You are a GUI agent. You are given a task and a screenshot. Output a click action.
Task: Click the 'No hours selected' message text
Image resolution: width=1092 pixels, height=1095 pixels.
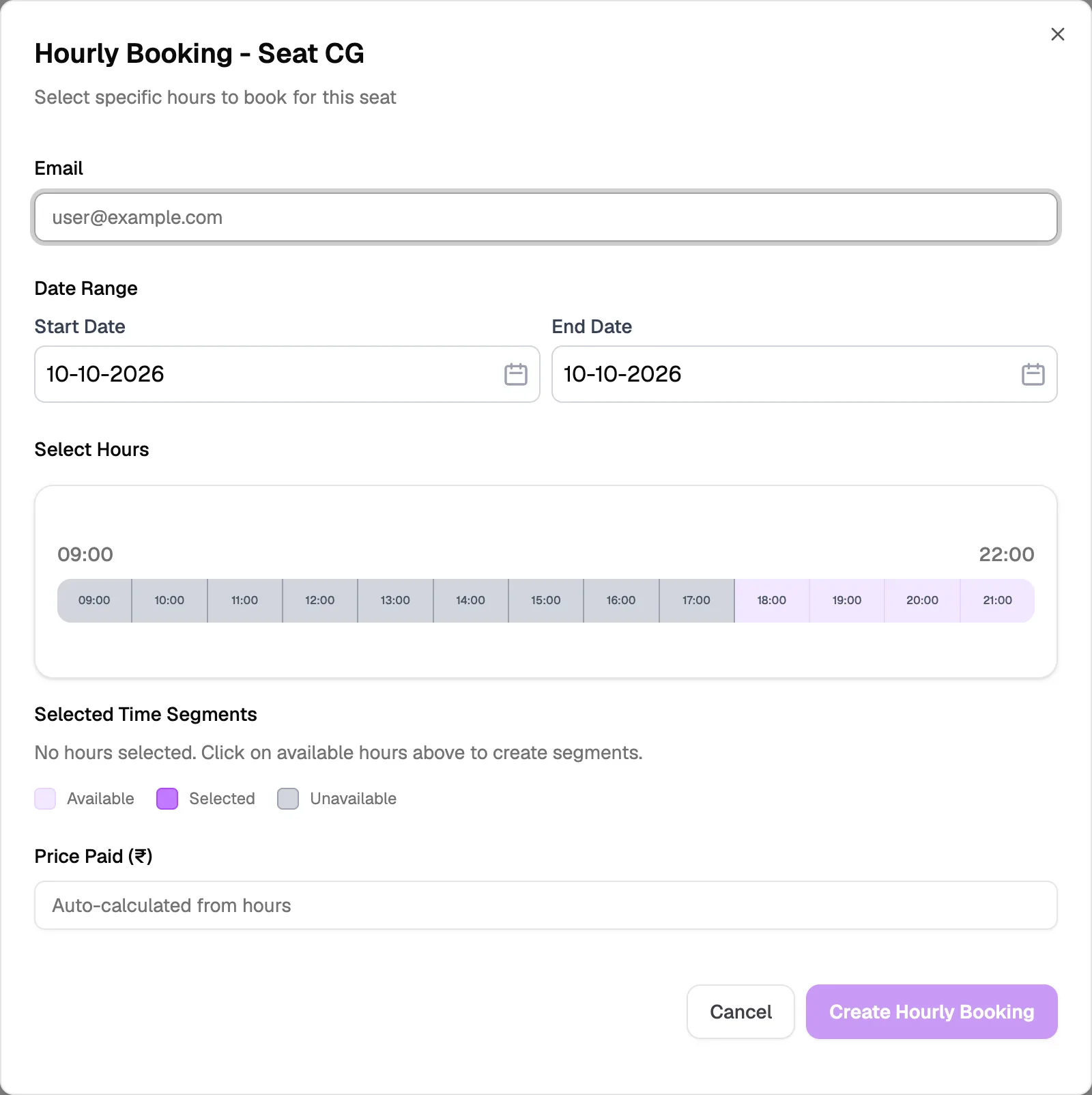tap(339, 752)
